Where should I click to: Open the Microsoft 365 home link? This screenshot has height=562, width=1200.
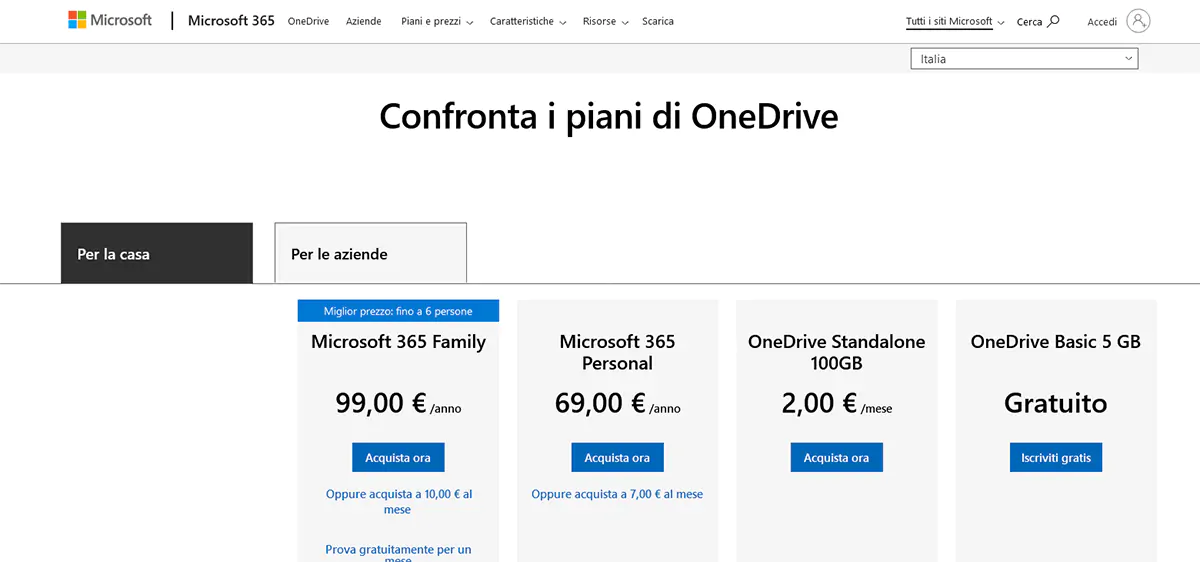(231, 21)
